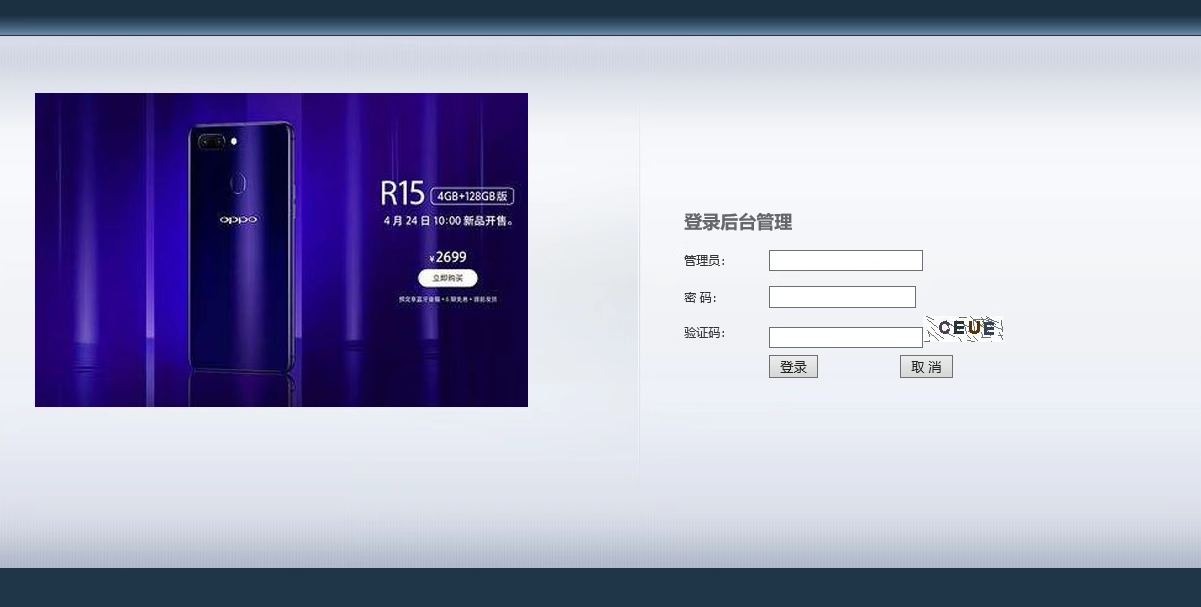The width and height of the screenshot is (1201, 607).
Task: Focus the 管理员 username input field
Action: pyautogui.click(x=845, y=260)
